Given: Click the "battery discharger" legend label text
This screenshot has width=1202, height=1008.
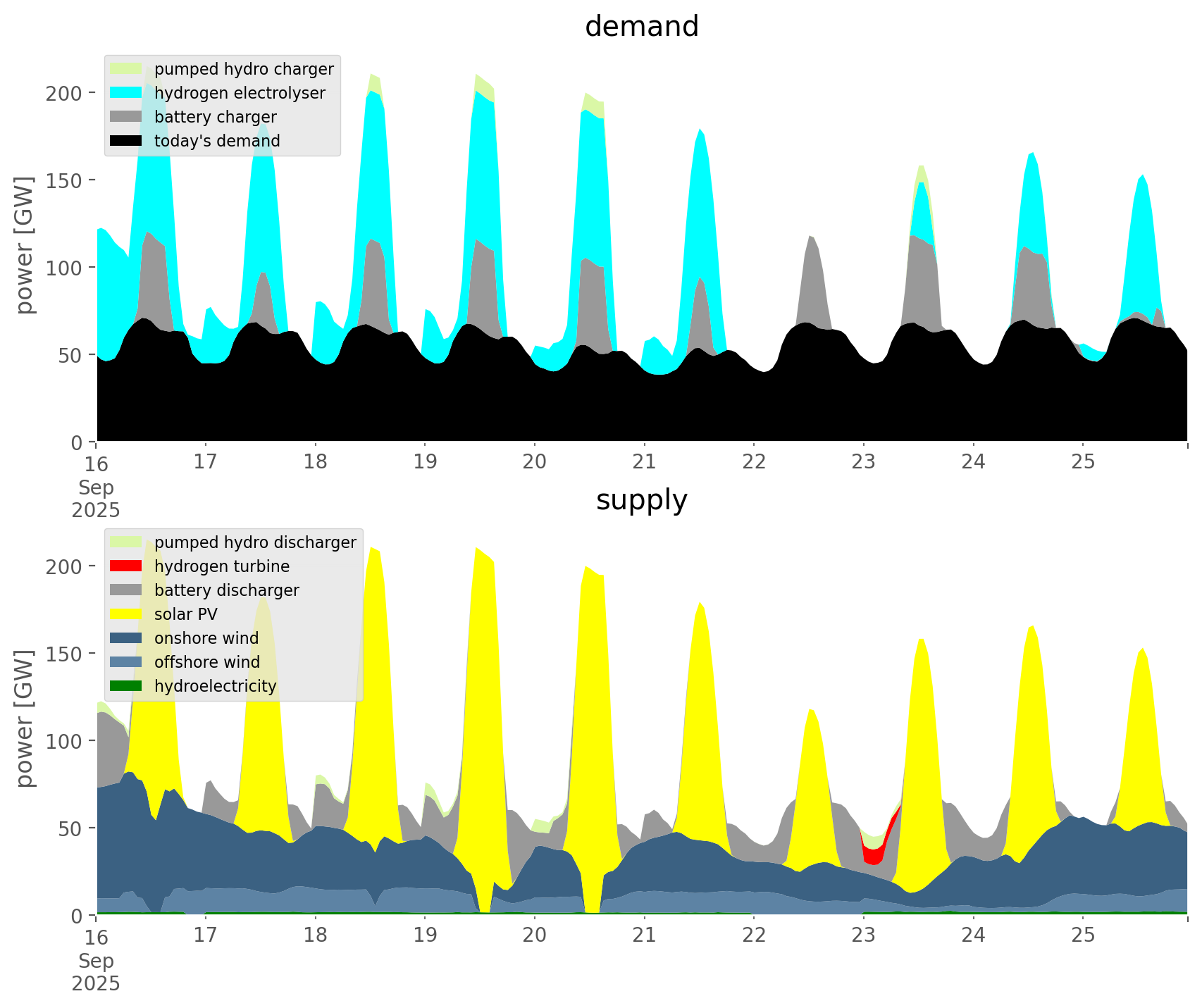Looking at the screenshot, I should pos(226,590).
